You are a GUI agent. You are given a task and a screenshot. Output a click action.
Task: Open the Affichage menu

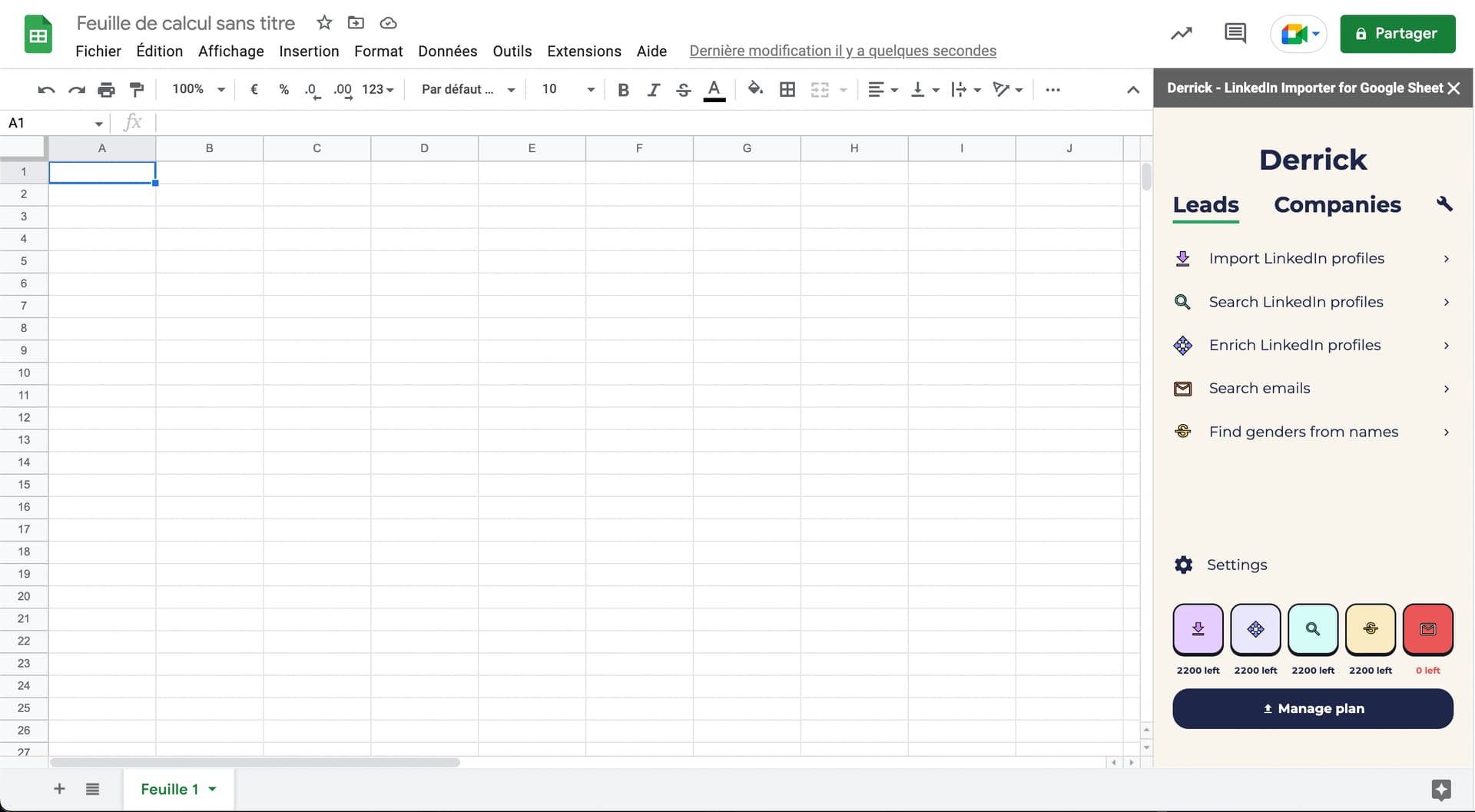231,51
